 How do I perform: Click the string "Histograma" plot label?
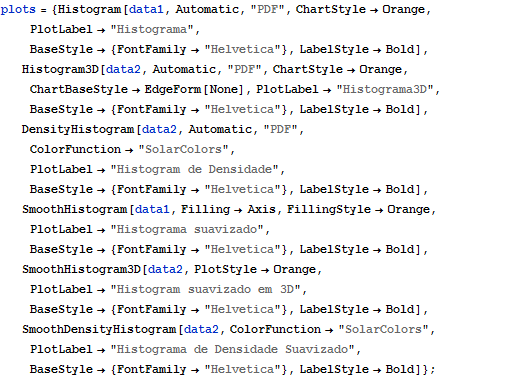tap(152, 29)
